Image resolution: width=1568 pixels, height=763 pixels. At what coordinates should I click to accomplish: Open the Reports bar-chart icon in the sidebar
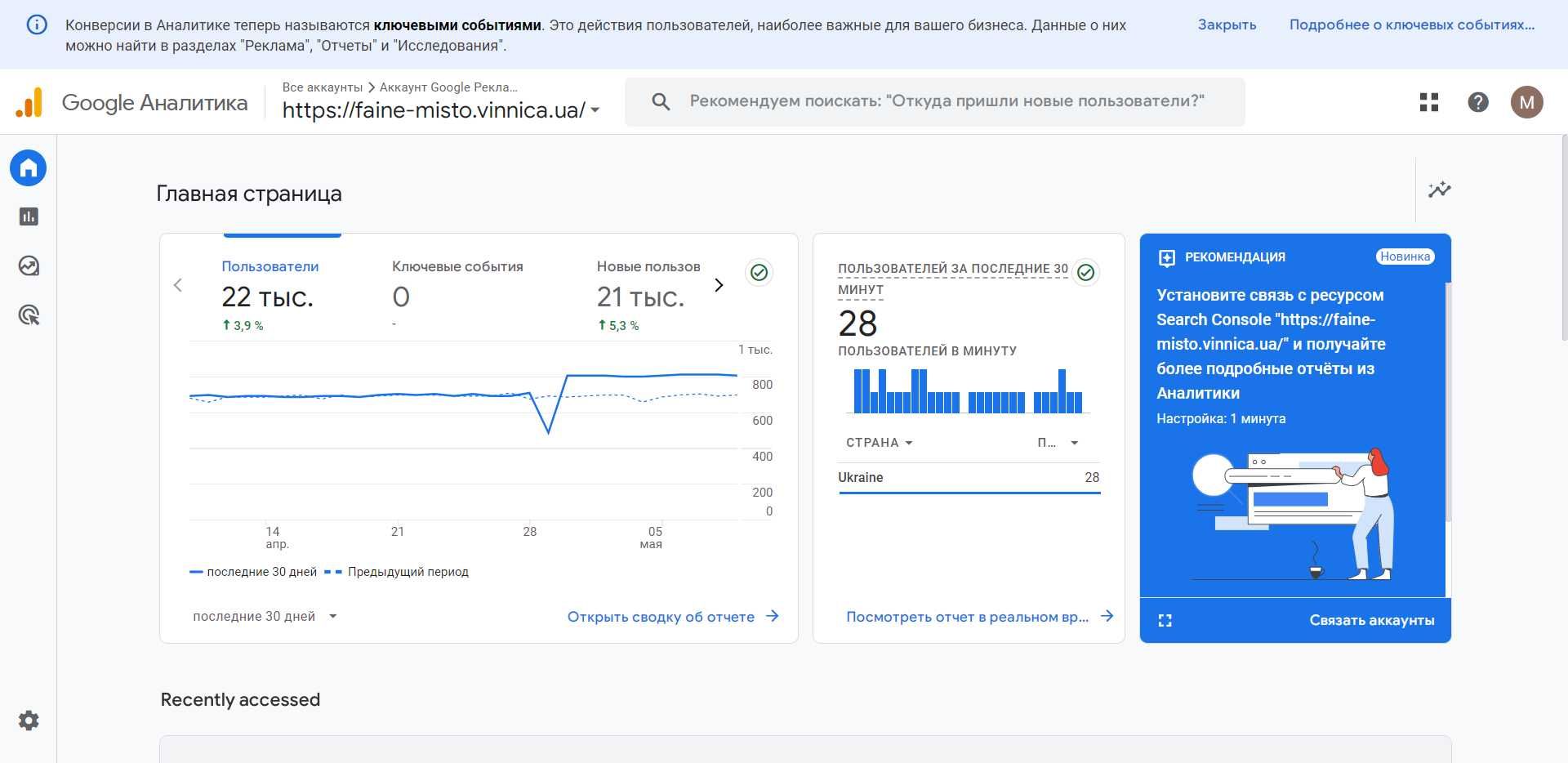[29, 216]
